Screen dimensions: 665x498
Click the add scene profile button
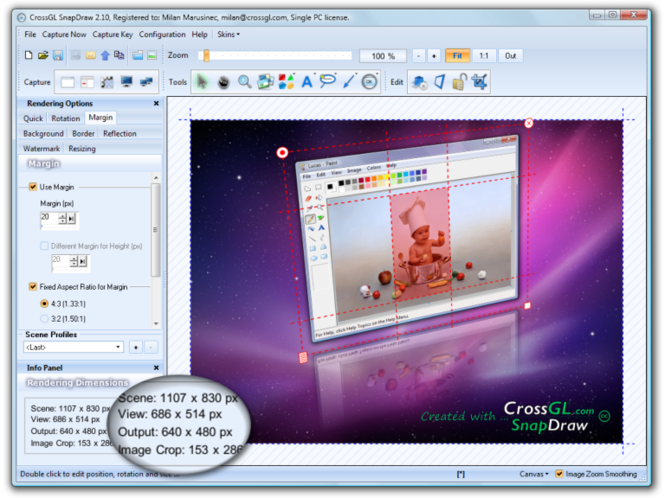click(136, 347)
